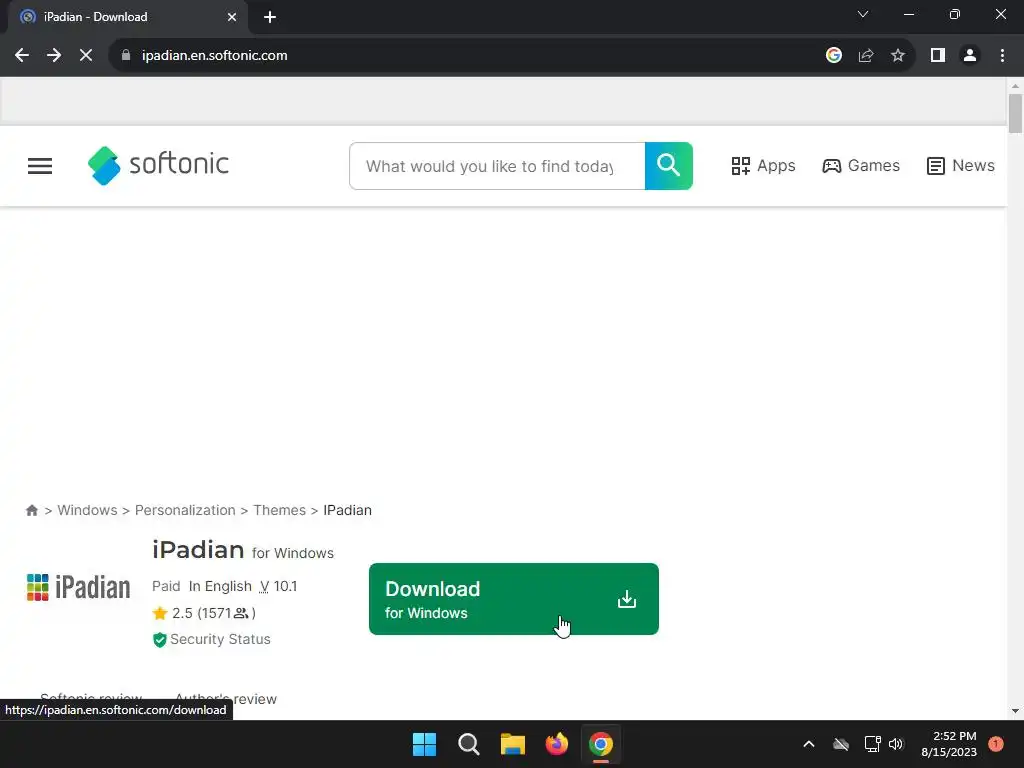Open the Security Status link

(212, 639)
